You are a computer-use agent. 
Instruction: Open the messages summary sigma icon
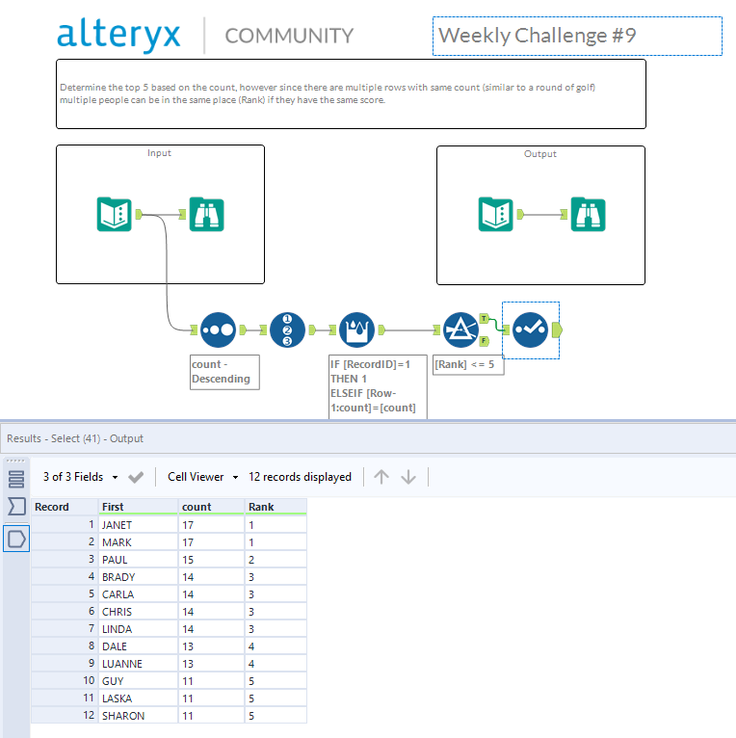16,506
